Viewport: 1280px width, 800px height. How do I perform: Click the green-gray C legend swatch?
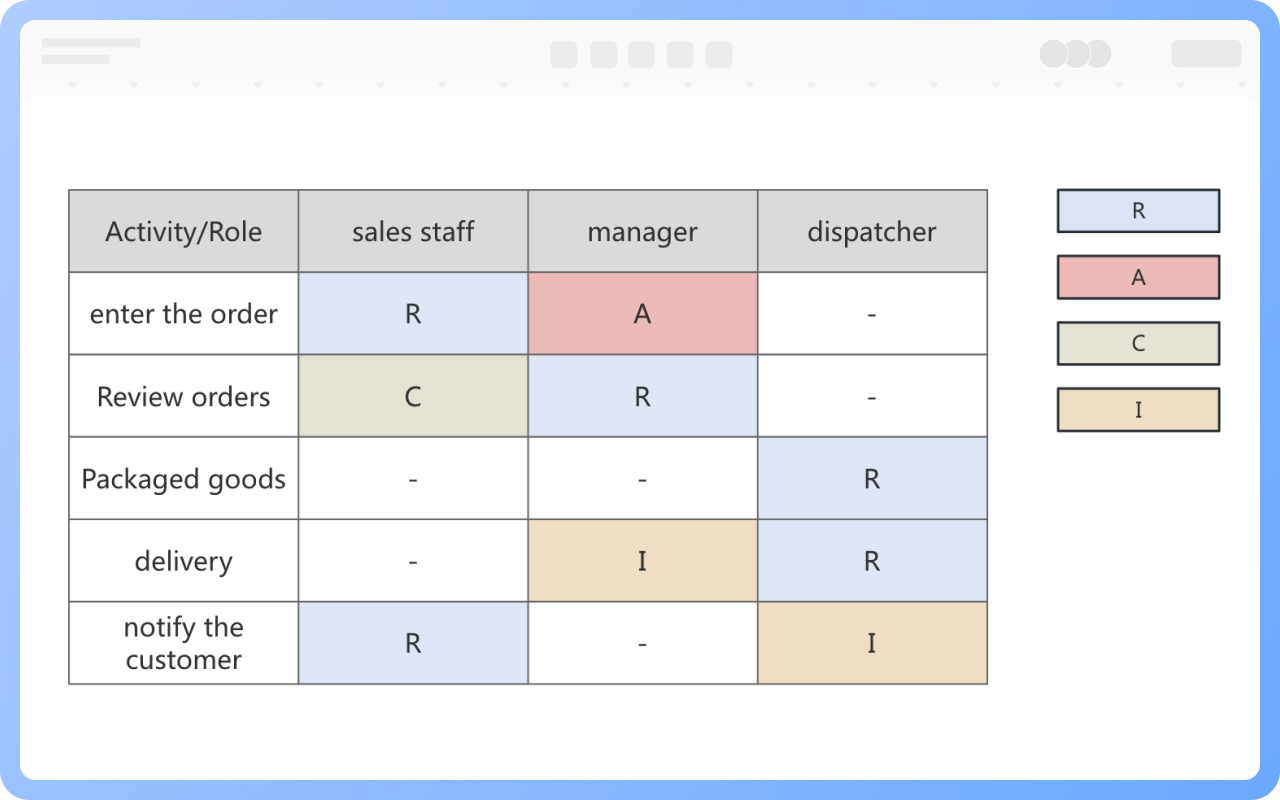pyautogui.click(x=1138, y=343)
